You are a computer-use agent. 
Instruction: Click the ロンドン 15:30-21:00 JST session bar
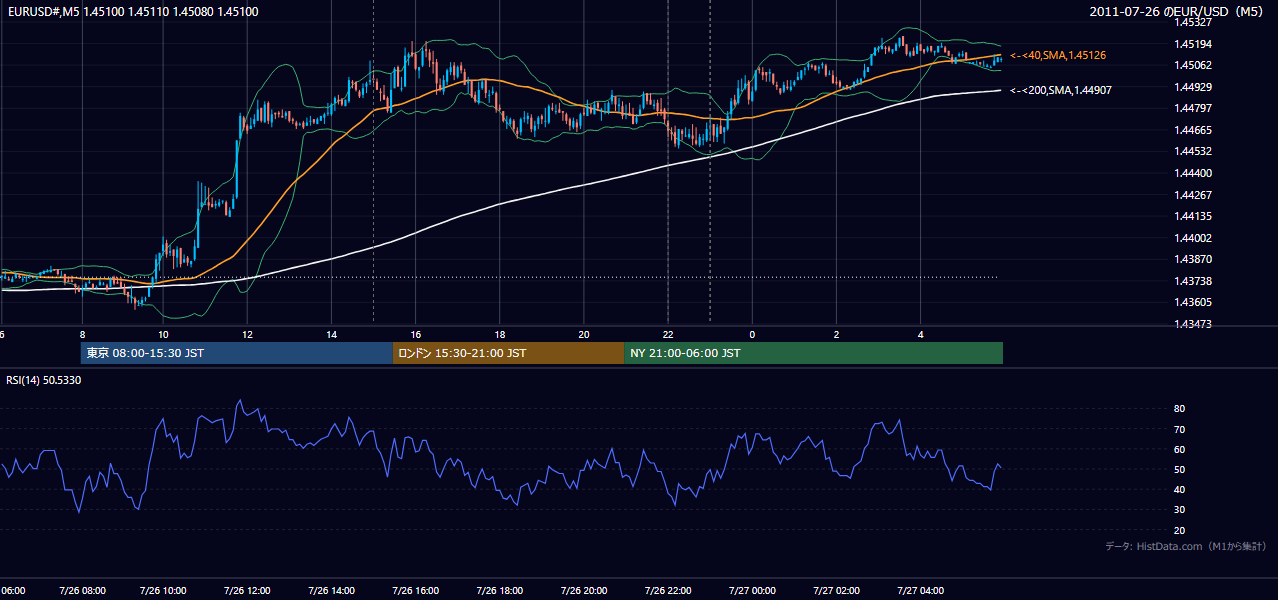click(508, 353)
